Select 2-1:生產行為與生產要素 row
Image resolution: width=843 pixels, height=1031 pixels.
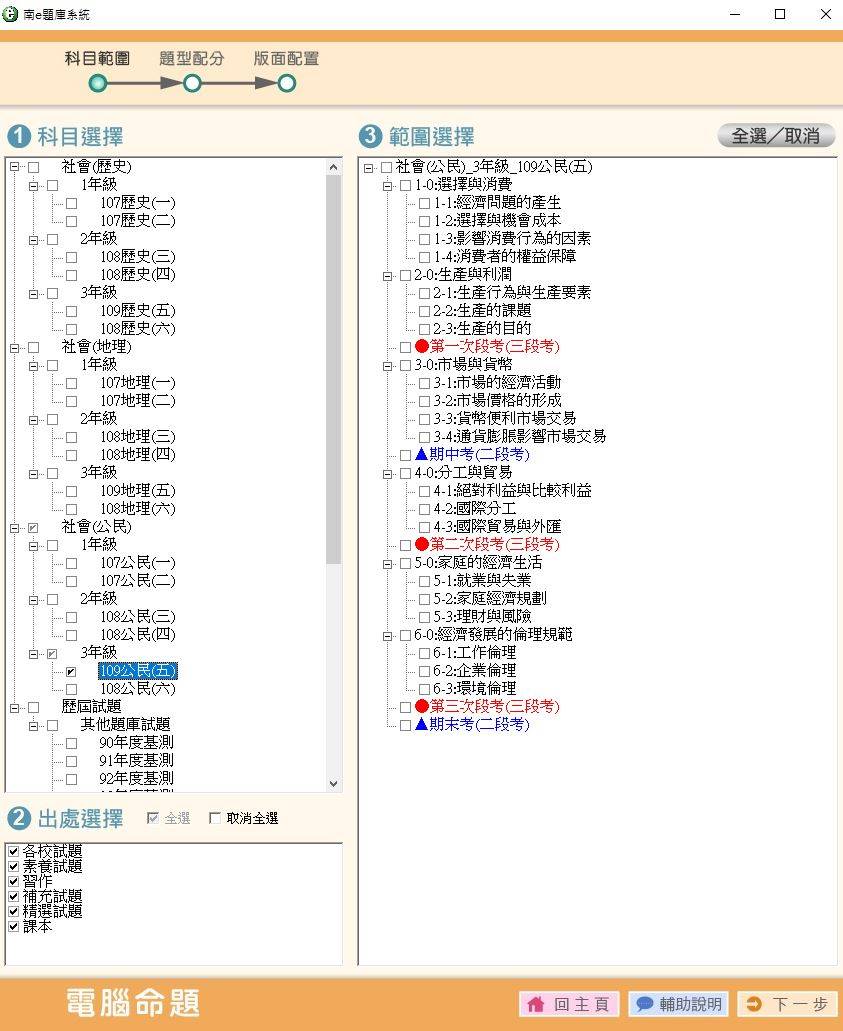512,293
